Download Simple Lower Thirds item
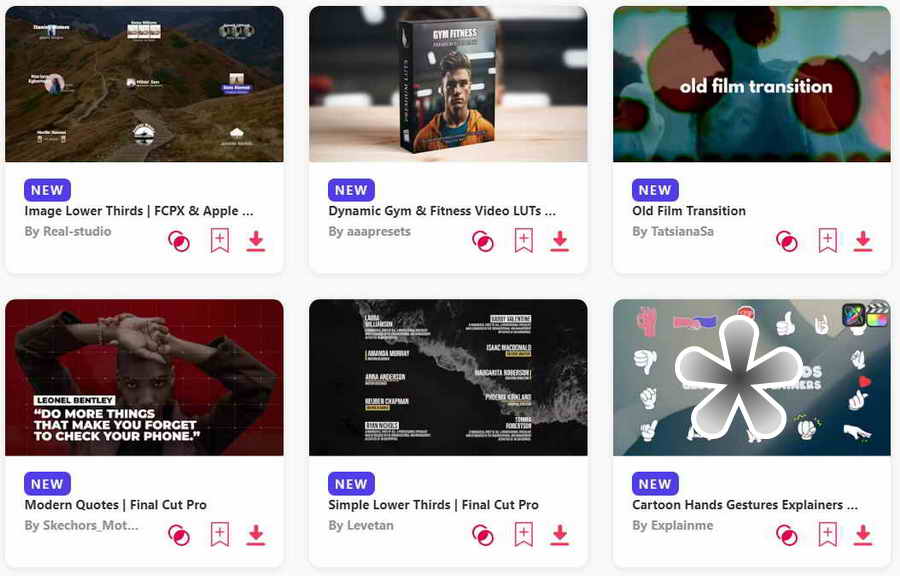900x576 pixels. coord(560,535)
